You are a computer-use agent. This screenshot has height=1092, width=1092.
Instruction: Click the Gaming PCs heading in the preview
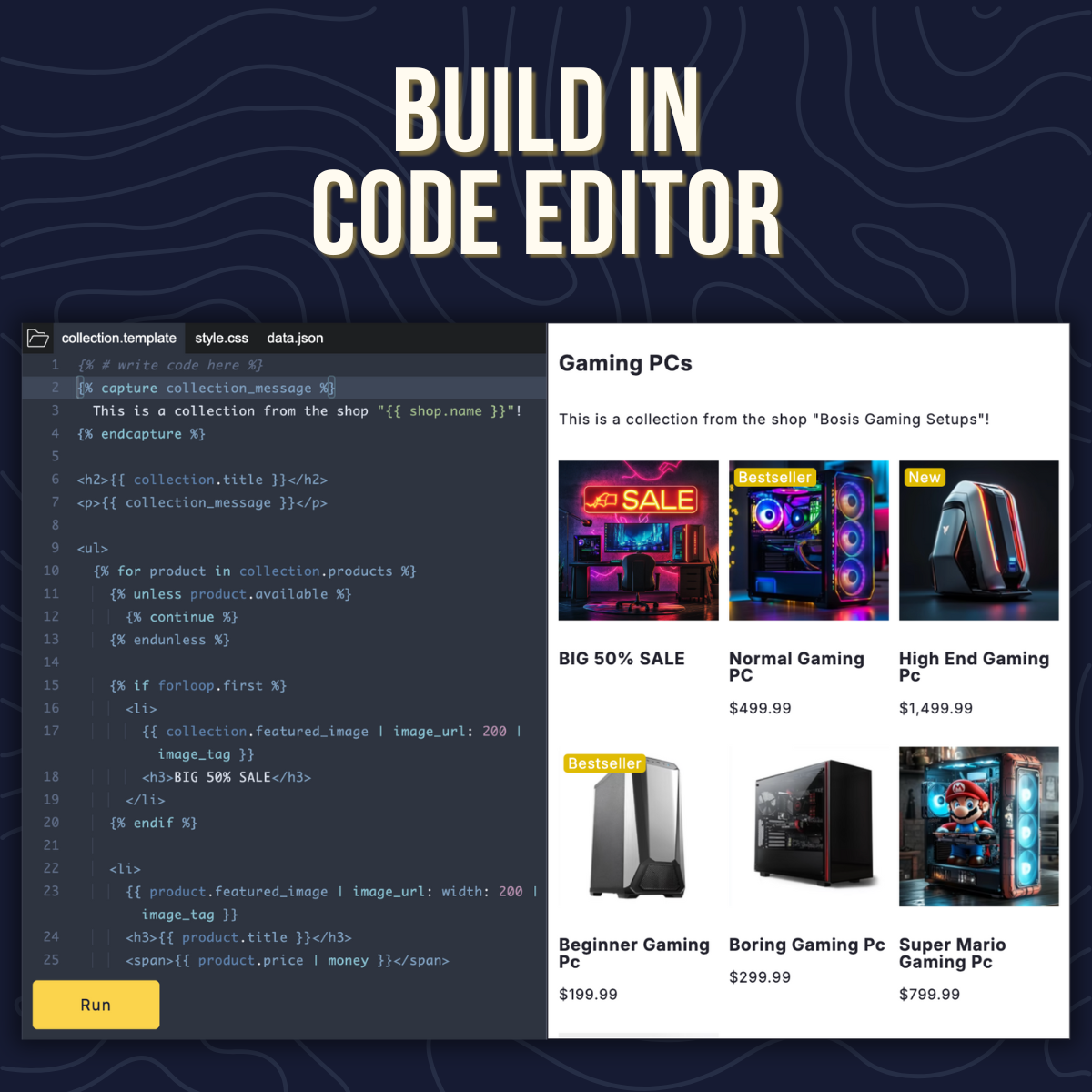click(625, 363)
